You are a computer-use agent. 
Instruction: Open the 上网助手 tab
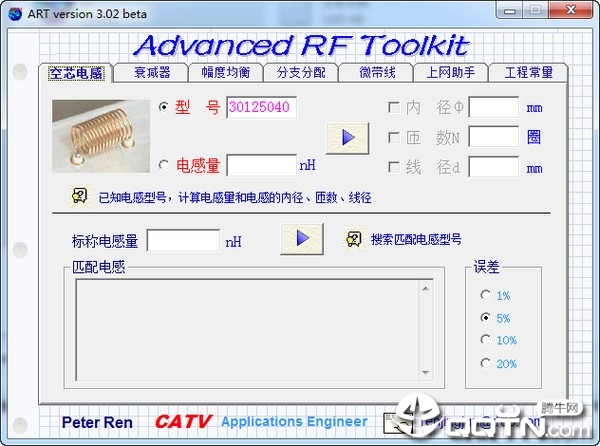tap(451, 72)
